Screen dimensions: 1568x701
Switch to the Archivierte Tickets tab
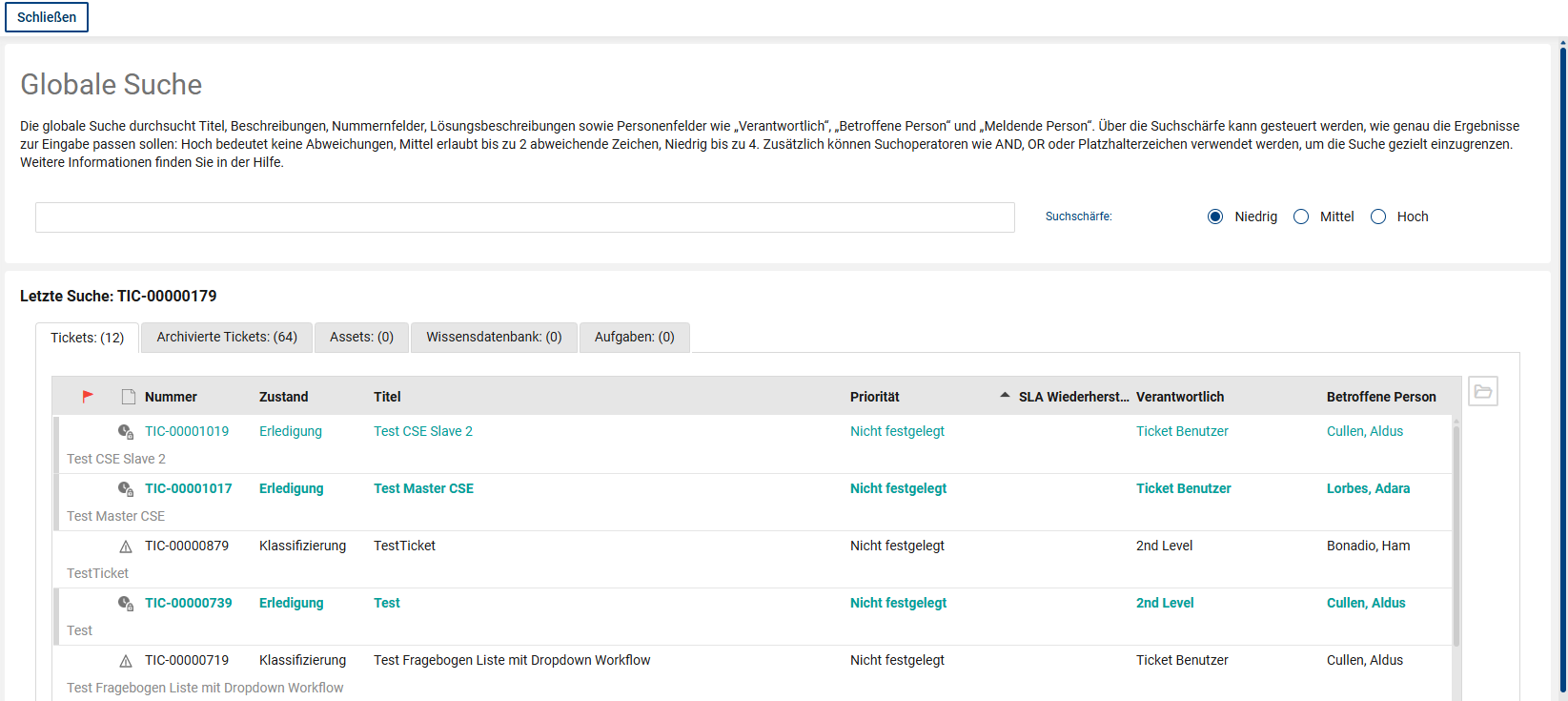pos(227,337)
